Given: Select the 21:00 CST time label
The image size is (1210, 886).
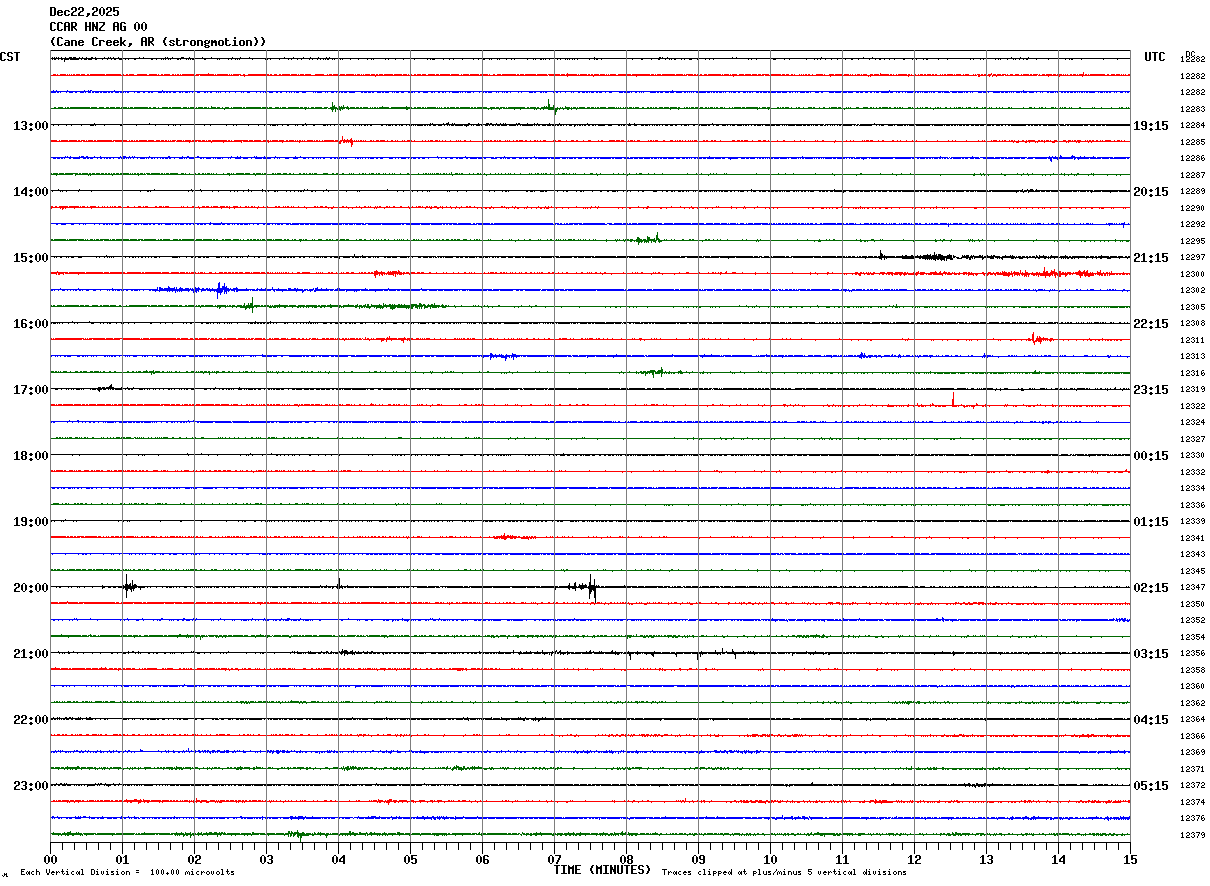Looking at the screenshot, I should tap(30, 653).
